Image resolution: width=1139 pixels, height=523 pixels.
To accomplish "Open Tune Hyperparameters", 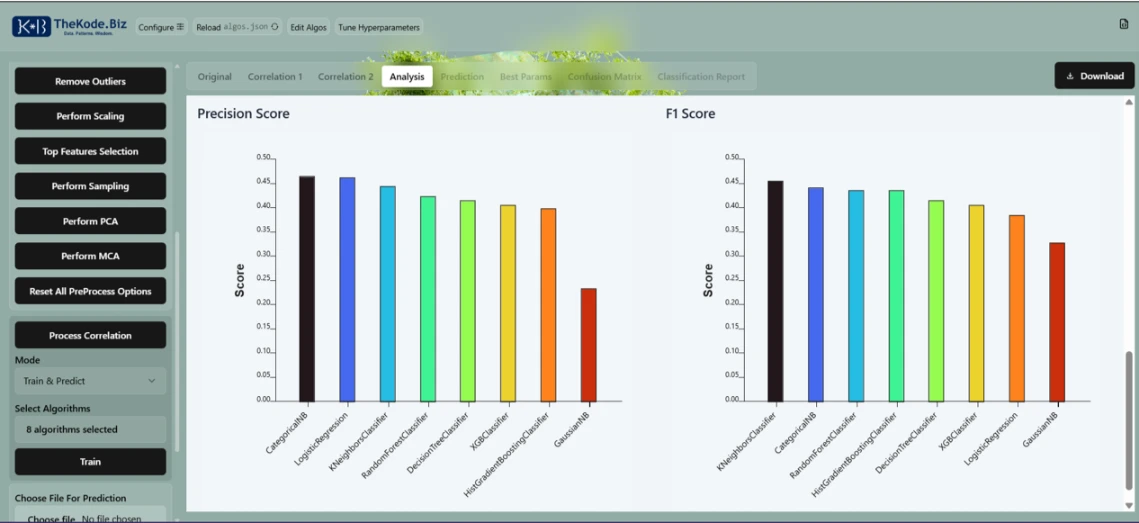I will (x=379, y=27).
